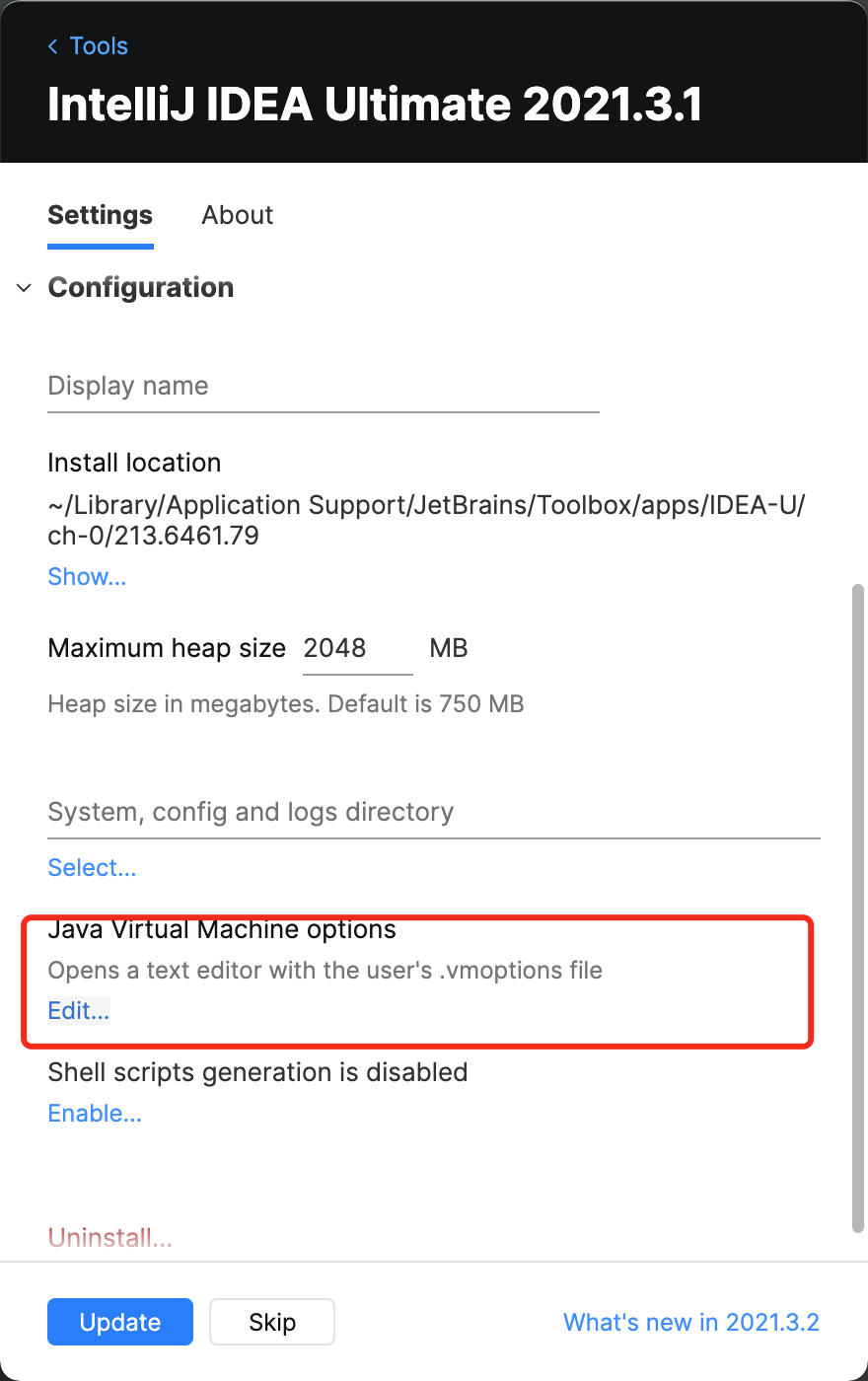Uninstall IntelliJ IDEA
The height and width of the screenshot is (1381, 868).
pyautogui.click(x=109, y=1238)
